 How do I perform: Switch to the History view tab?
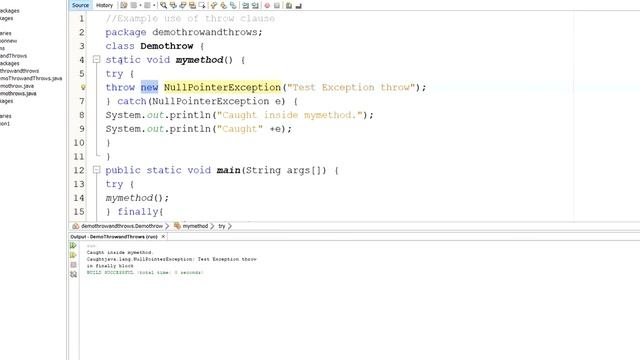(104, 5)
